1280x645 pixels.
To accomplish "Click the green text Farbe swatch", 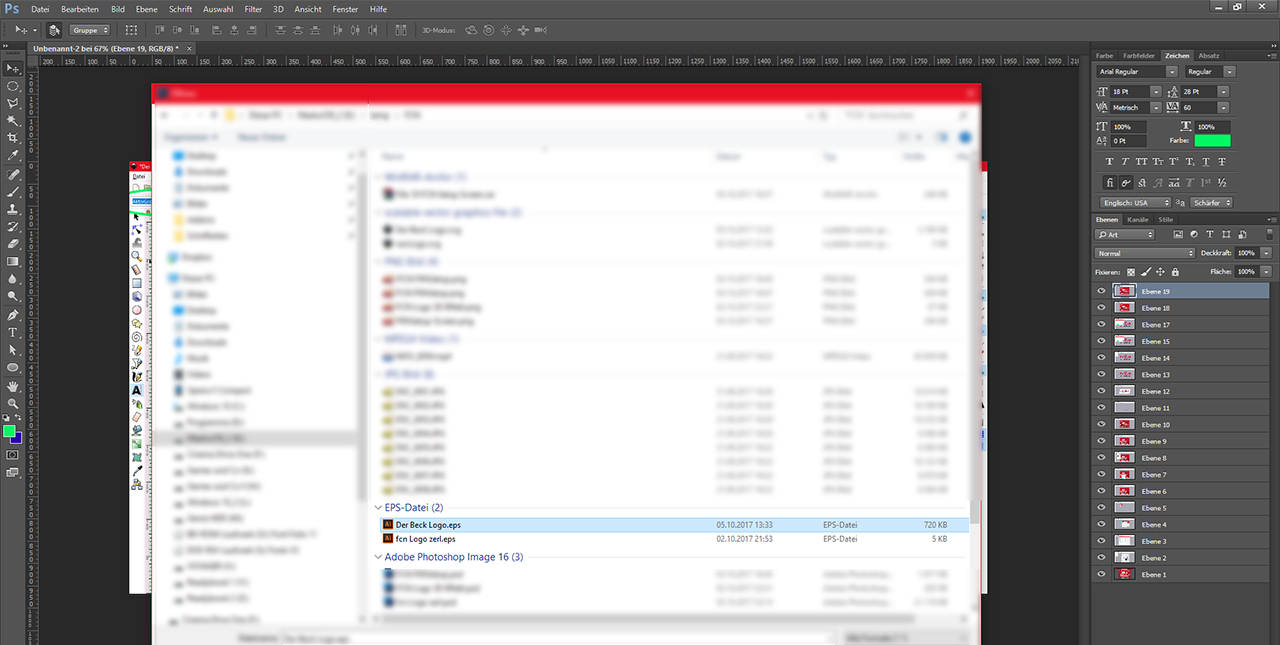I will click(1212, 141).
